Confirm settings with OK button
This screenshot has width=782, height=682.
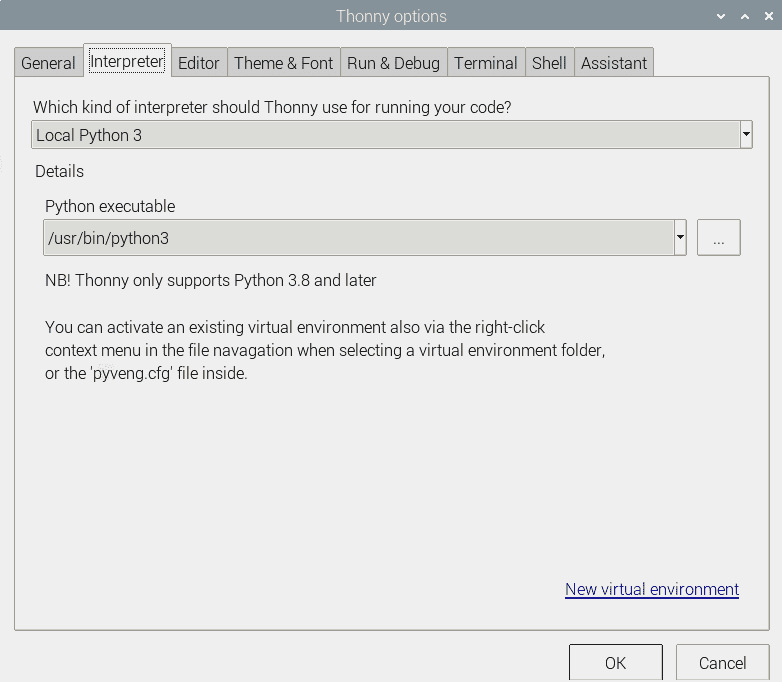tap(615, 663)
